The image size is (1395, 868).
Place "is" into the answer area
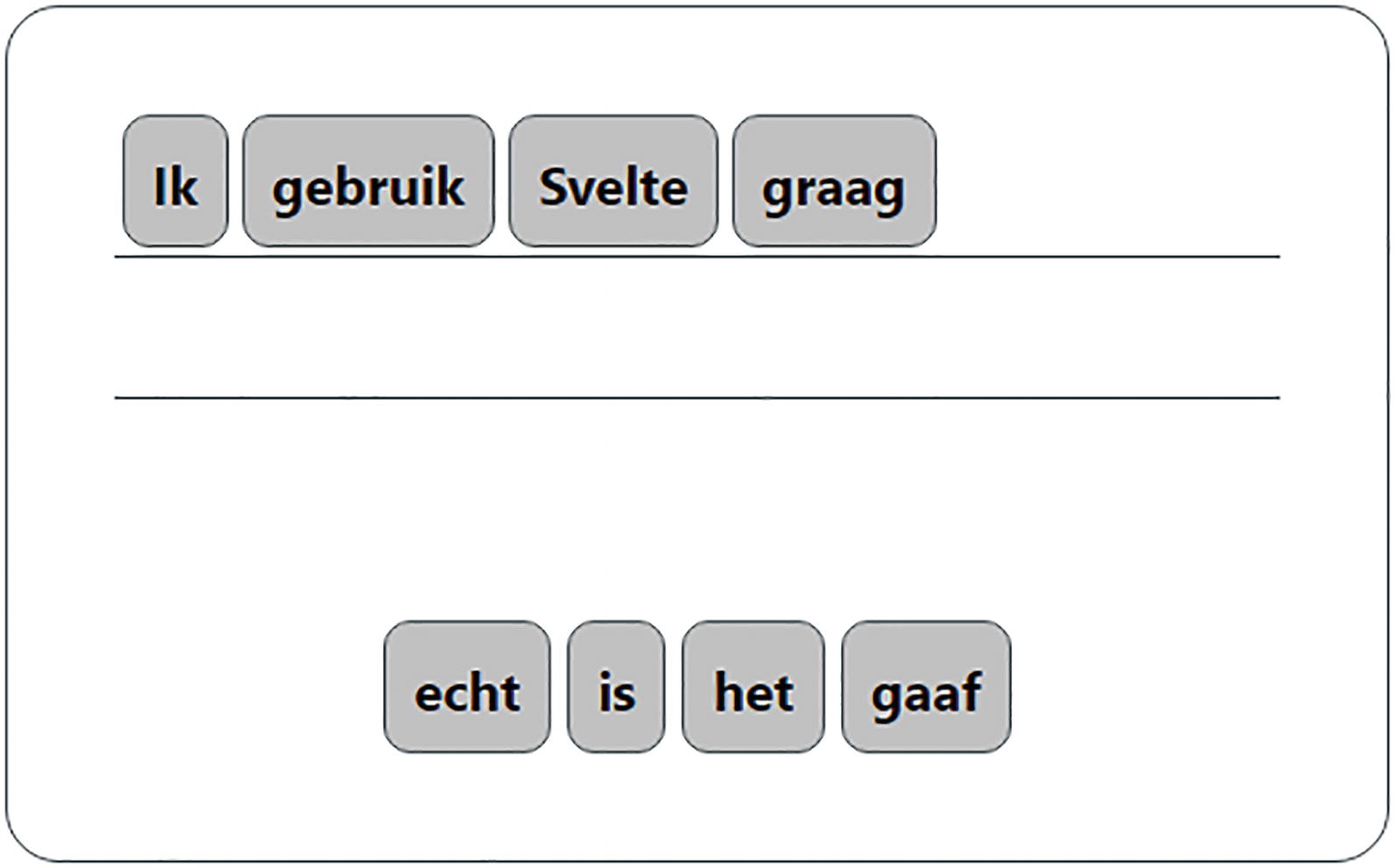point(616,688)
